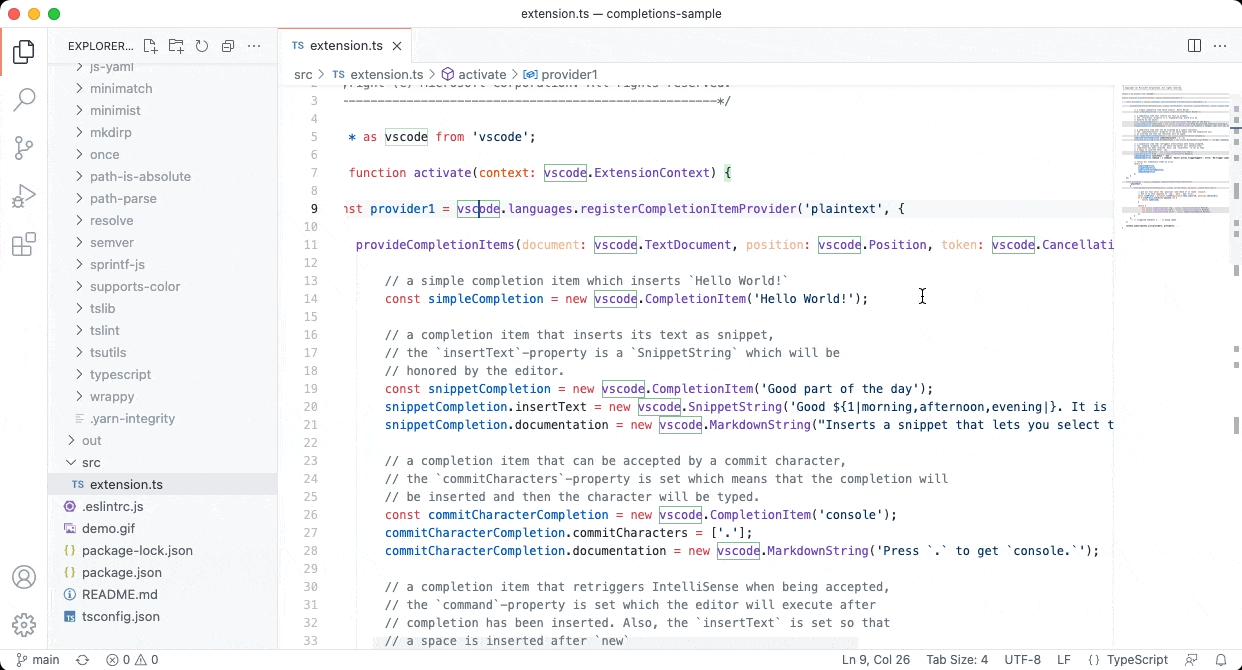The height and width of the screenshot is (670, 1242).
Task: Split the editor using the layout icon
Action: [1193, 45]
